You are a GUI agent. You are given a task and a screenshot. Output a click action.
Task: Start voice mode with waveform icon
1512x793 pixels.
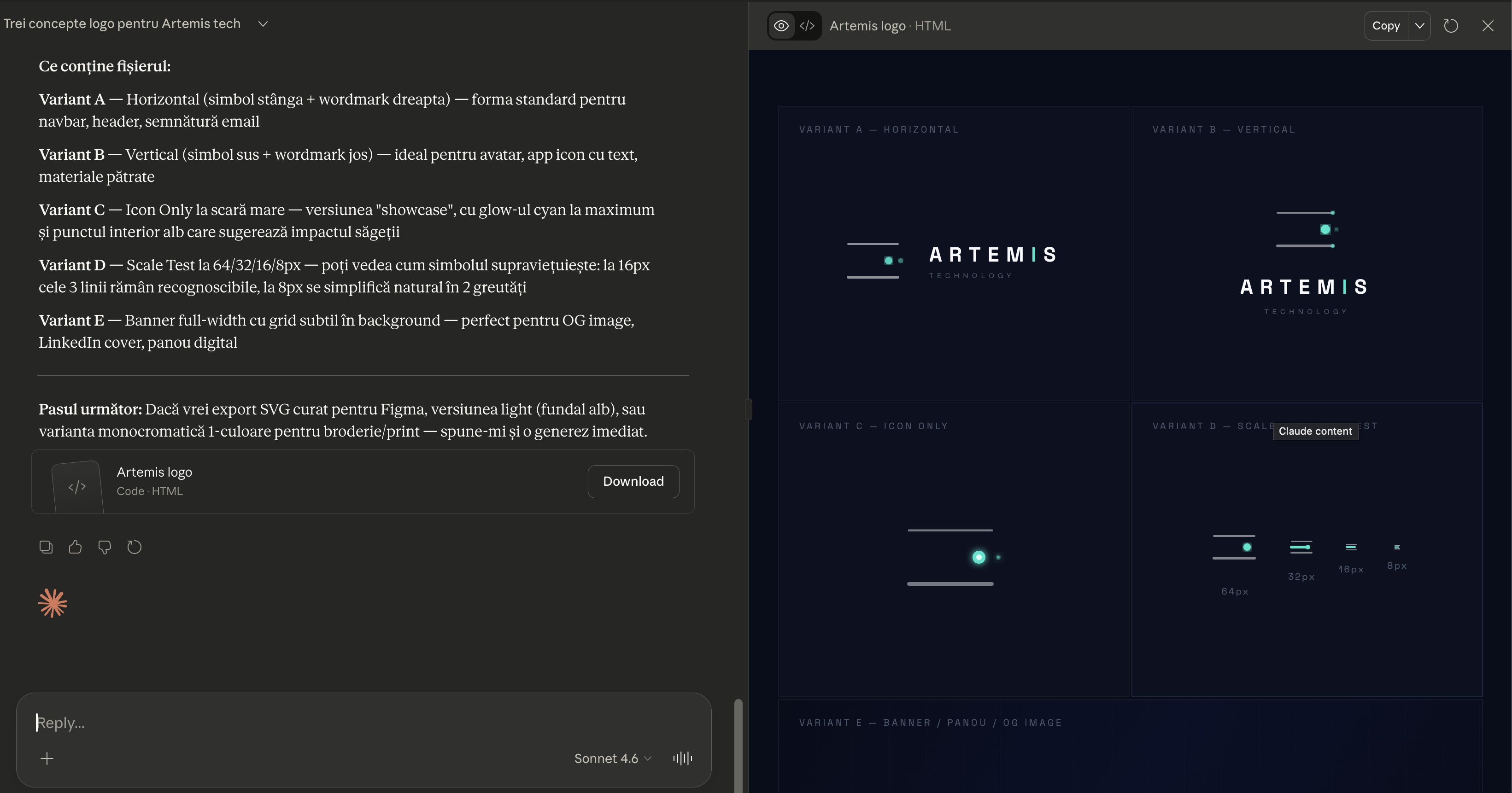point(683,758)
